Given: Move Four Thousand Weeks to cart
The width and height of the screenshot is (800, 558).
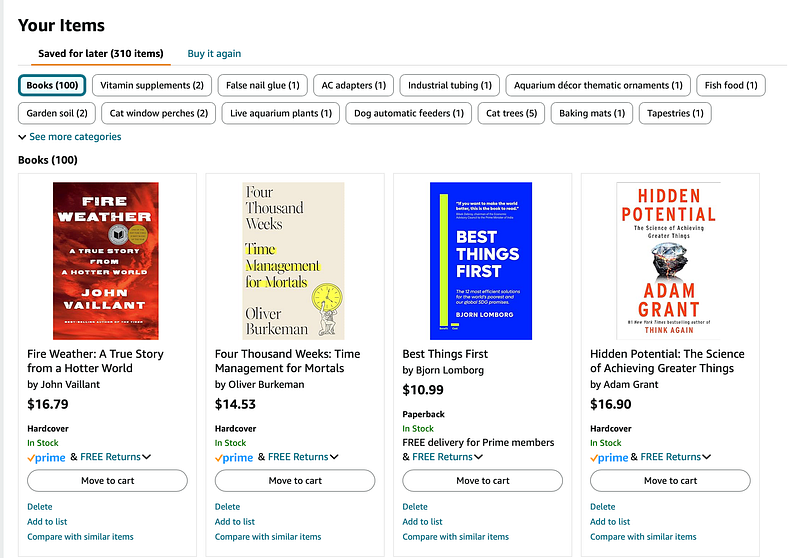Looking at the screenshot, I should pyautogui.click(x=295, y=480).
